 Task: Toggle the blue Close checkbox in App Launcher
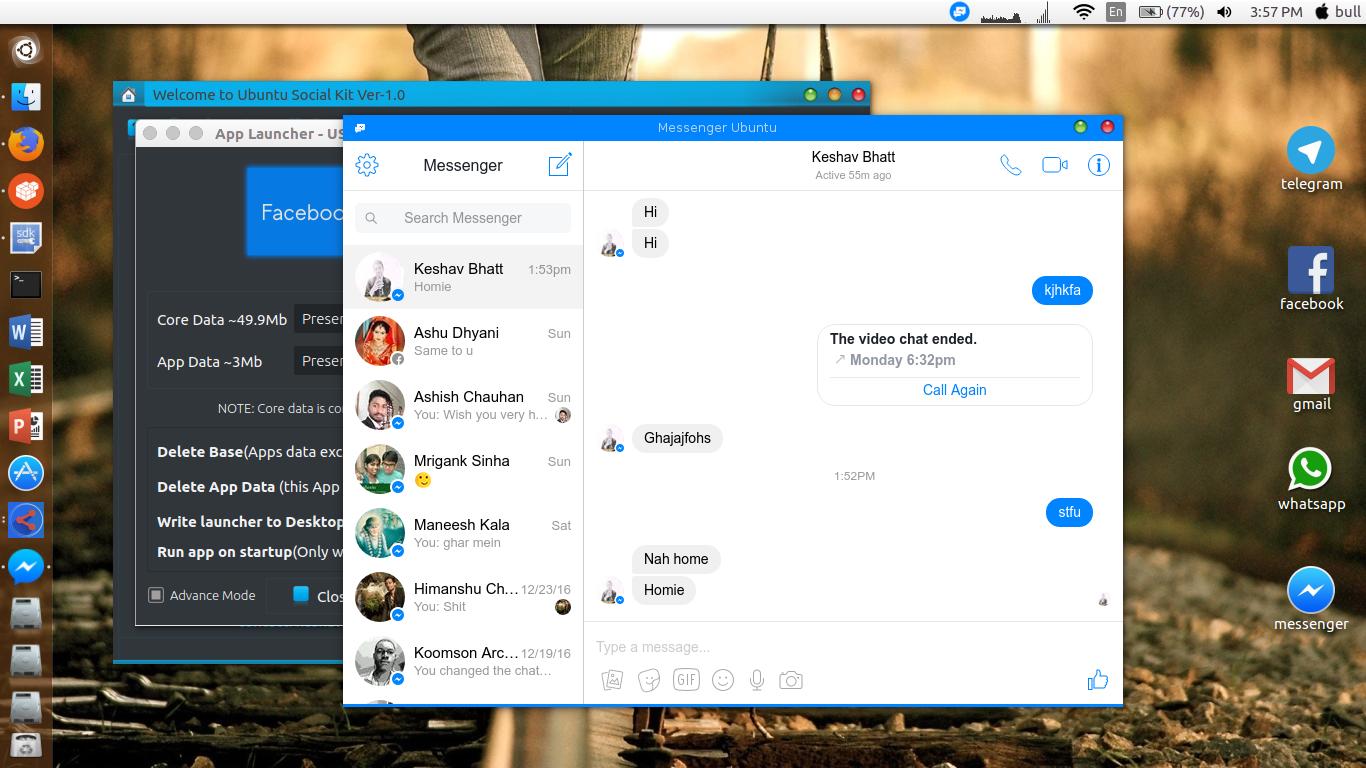click(301, 594)
